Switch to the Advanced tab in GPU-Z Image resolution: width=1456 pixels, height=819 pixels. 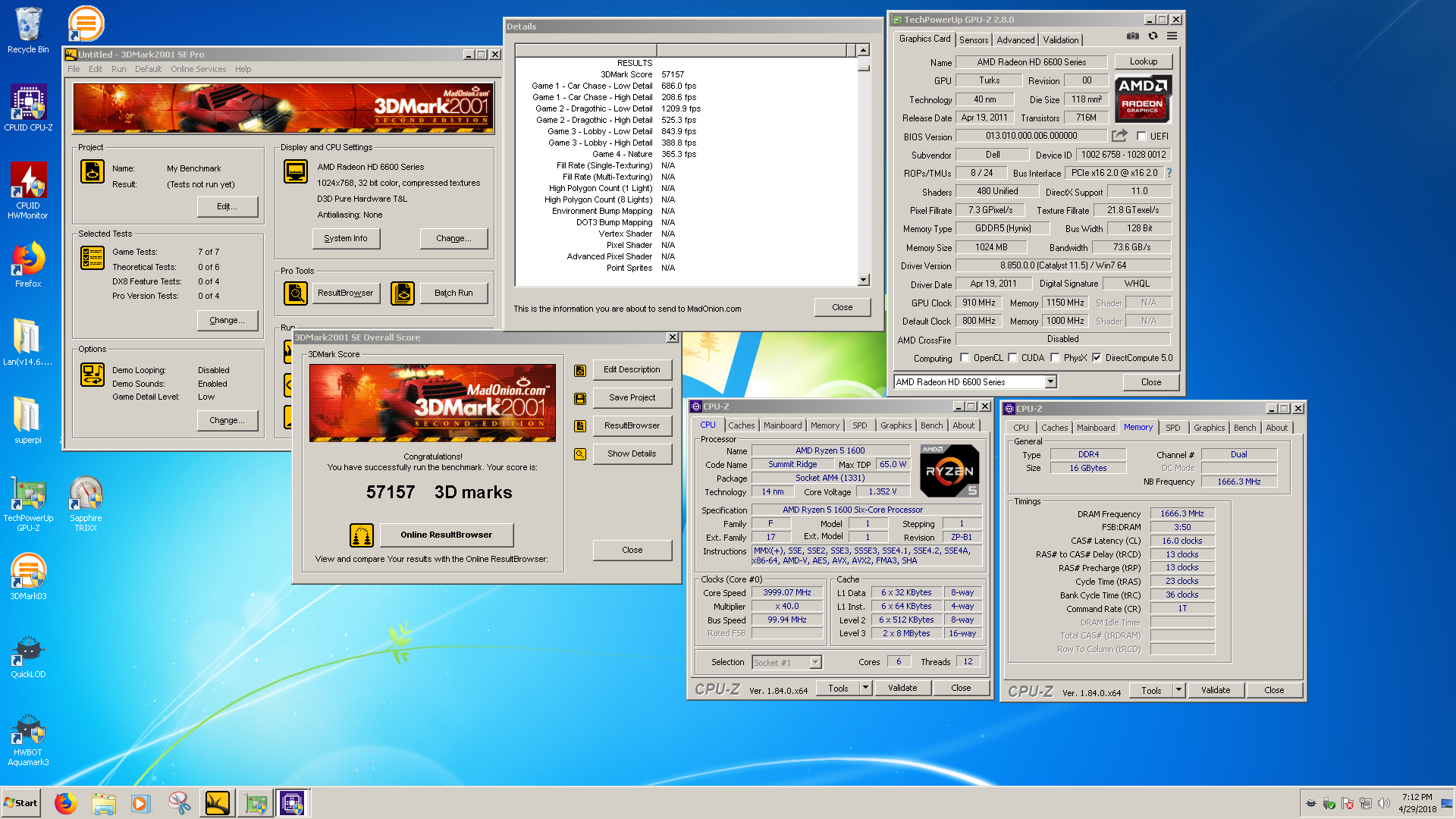1015,40
